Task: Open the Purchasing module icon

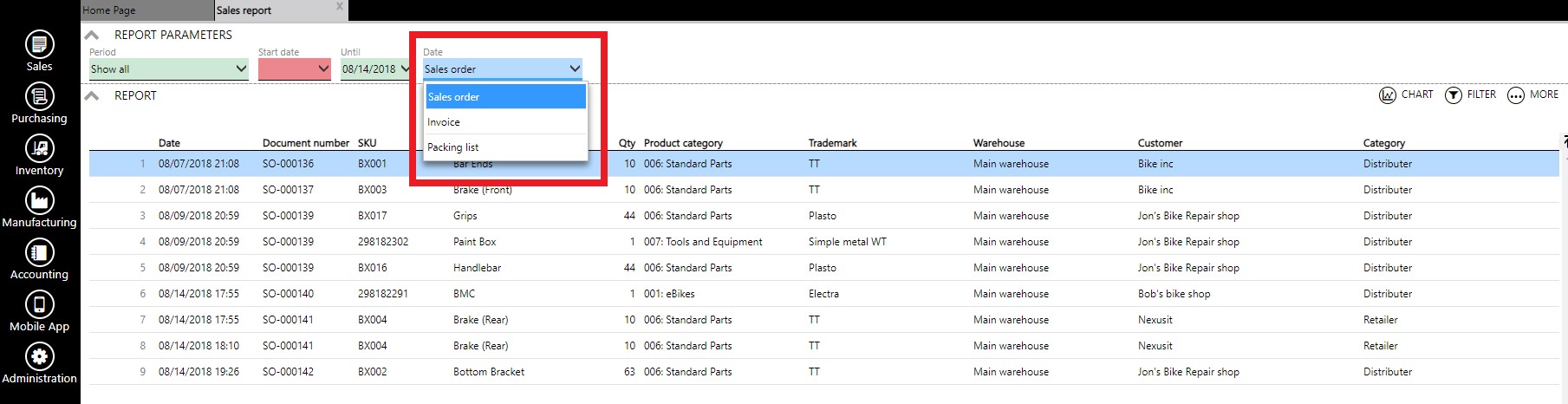Action: pyautogui.click(x=39, y=96)
